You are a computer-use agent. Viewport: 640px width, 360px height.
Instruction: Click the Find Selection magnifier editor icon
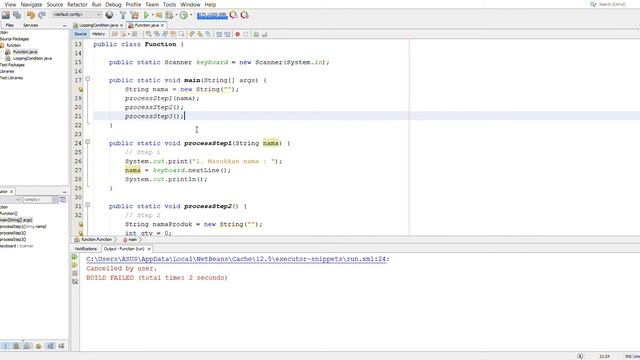149,34
